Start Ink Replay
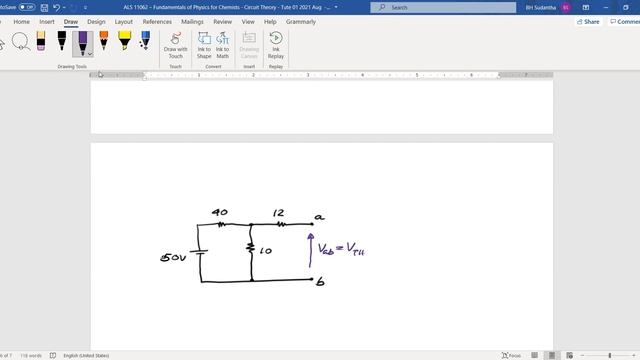 point(276,46)
